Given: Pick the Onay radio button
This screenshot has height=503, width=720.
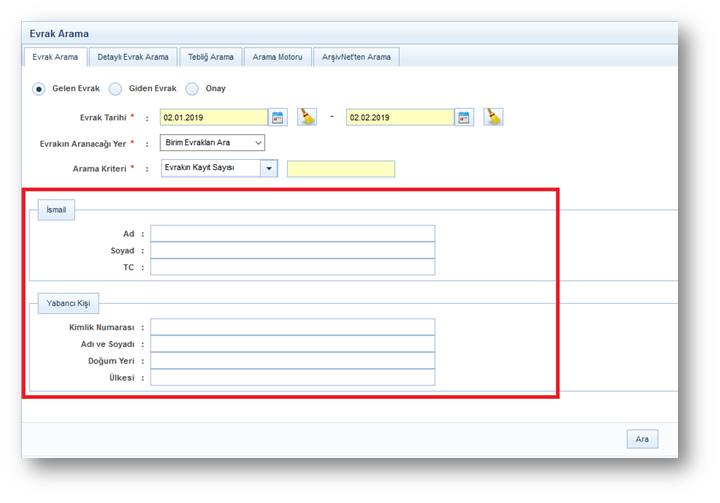Looking at the screenshot, I should point(192,88).
